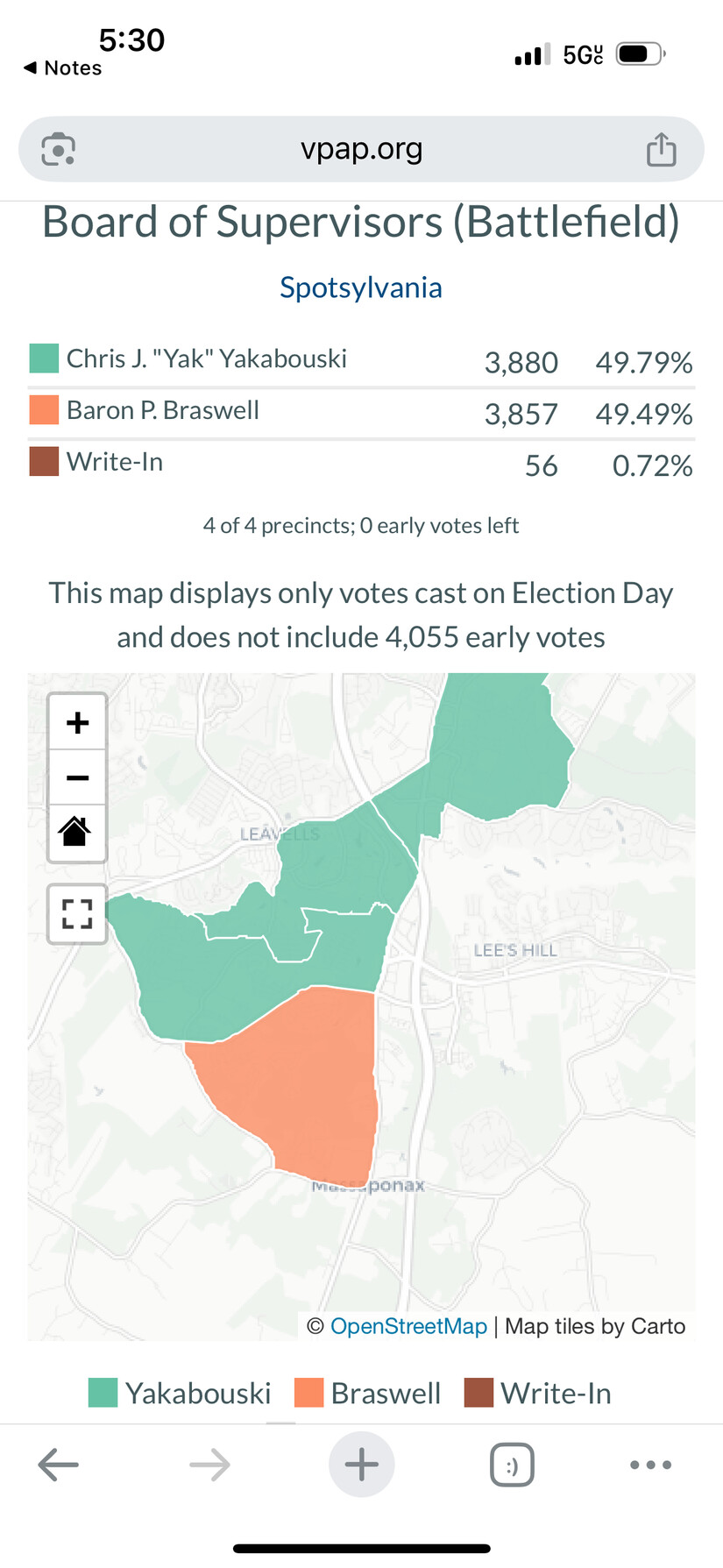Zoom in on the precinct map

point(77,722)
